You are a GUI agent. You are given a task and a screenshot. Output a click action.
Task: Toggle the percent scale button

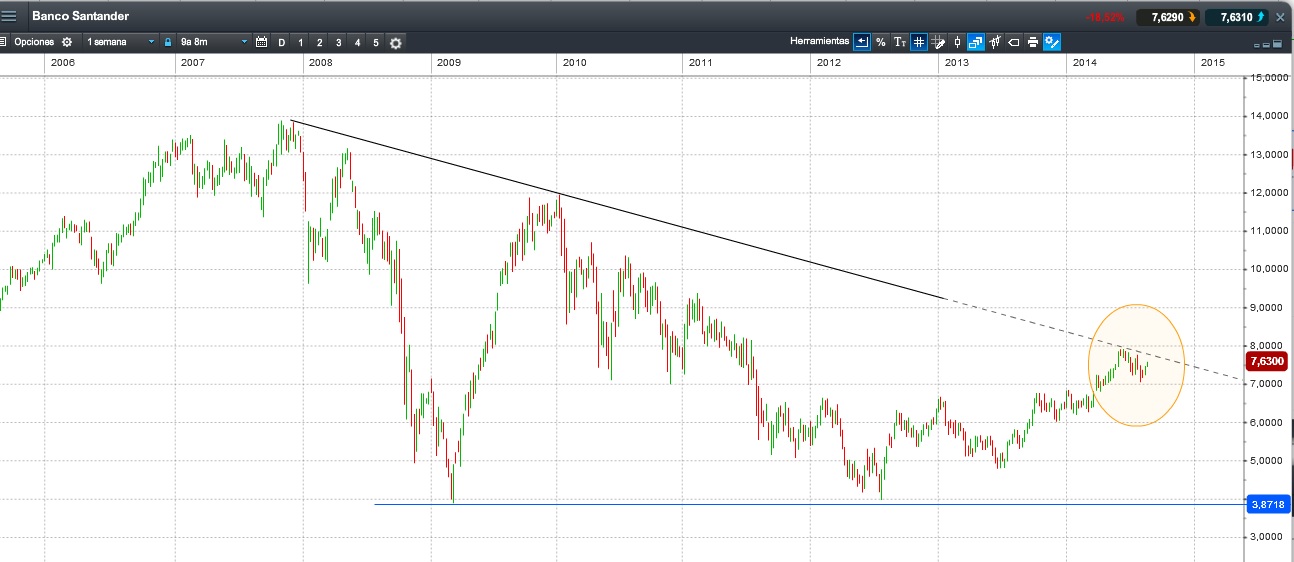pyautogui.click(x=880, y=42)
